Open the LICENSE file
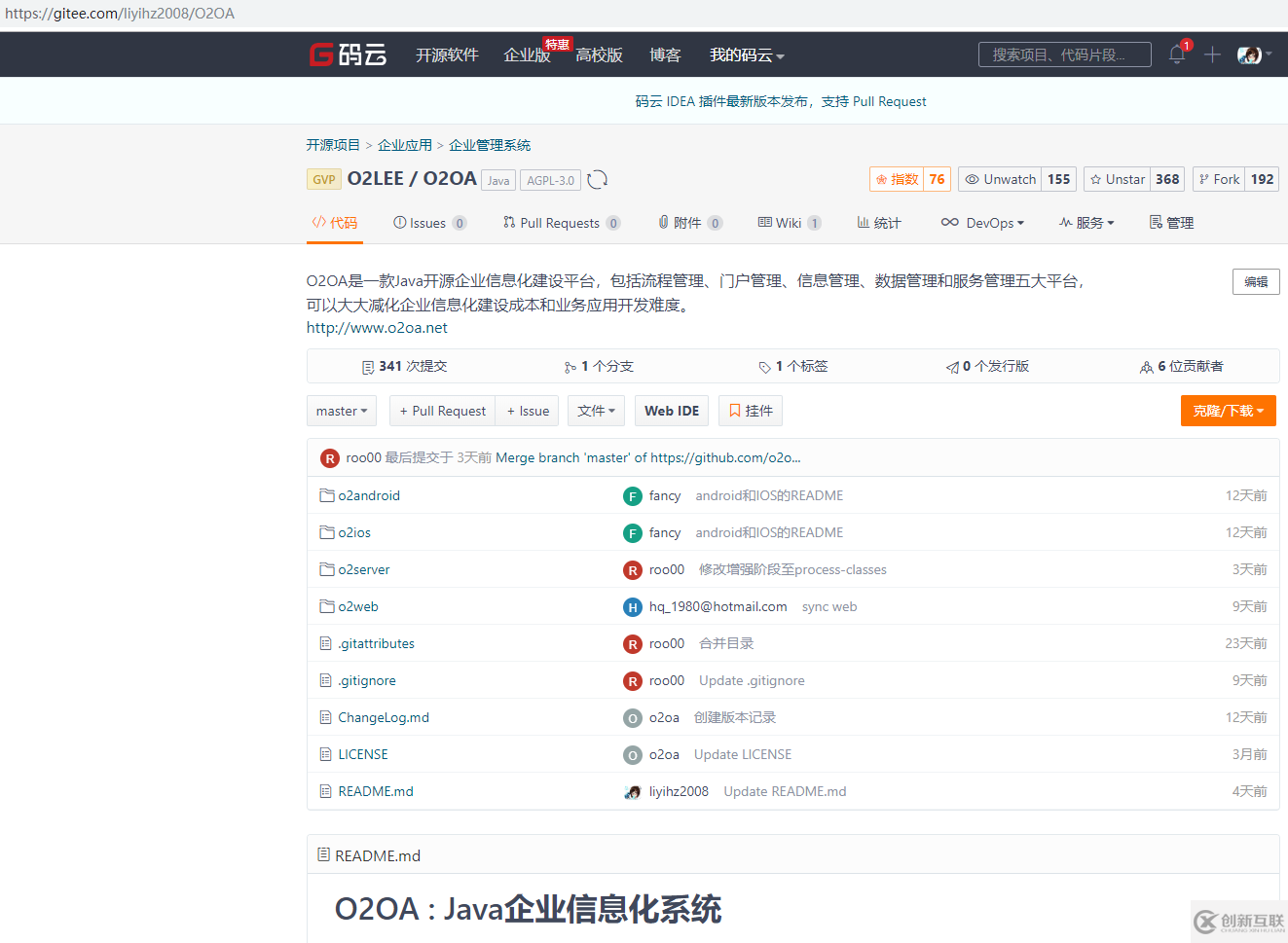 (x=363, y=754)
